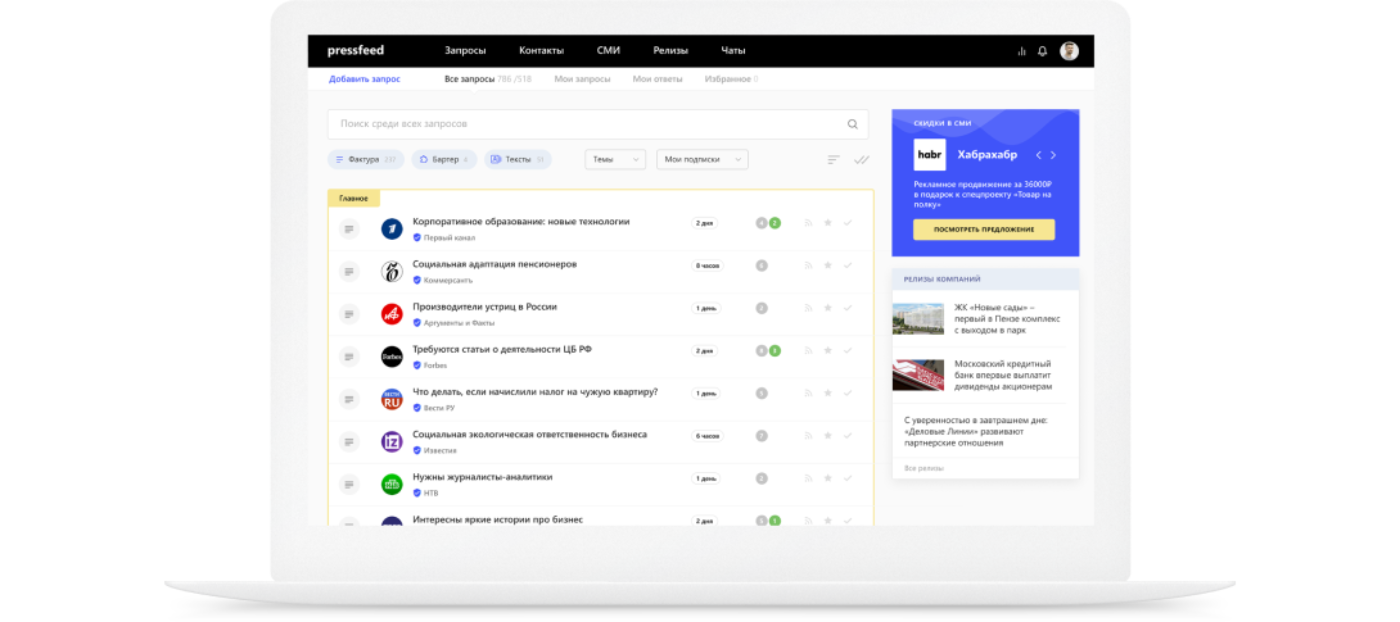The height and width of the screenshot is (622, 1400).
Task: Click the Forbes publication logo
Action: [x=392, y=357]
